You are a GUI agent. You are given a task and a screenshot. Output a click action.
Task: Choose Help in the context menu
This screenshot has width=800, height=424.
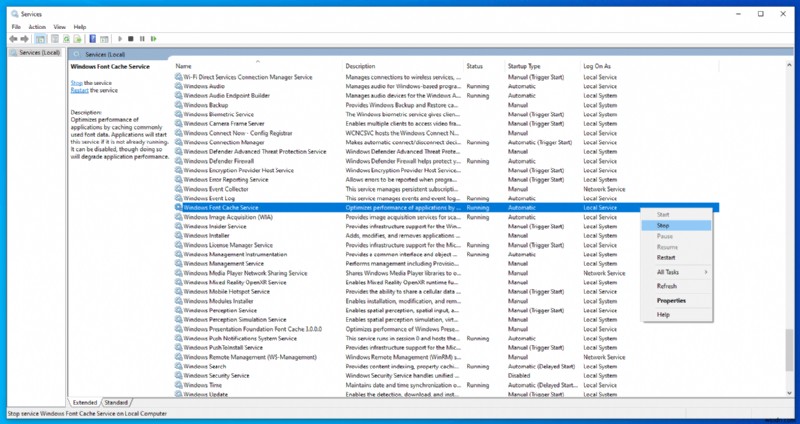pos(677,315)
